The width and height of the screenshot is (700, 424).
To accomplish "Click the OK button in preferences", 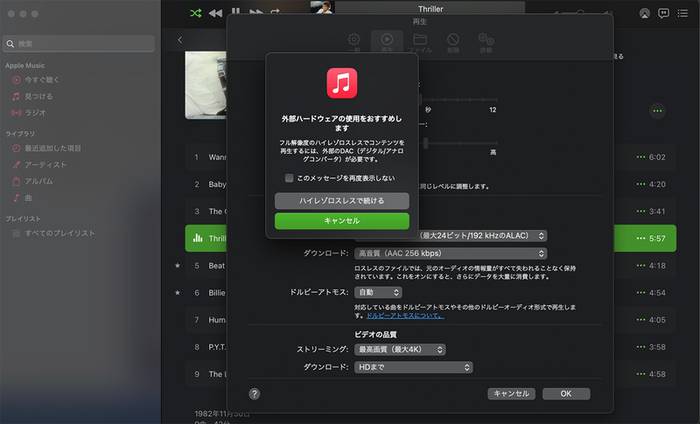I will 566,394.
